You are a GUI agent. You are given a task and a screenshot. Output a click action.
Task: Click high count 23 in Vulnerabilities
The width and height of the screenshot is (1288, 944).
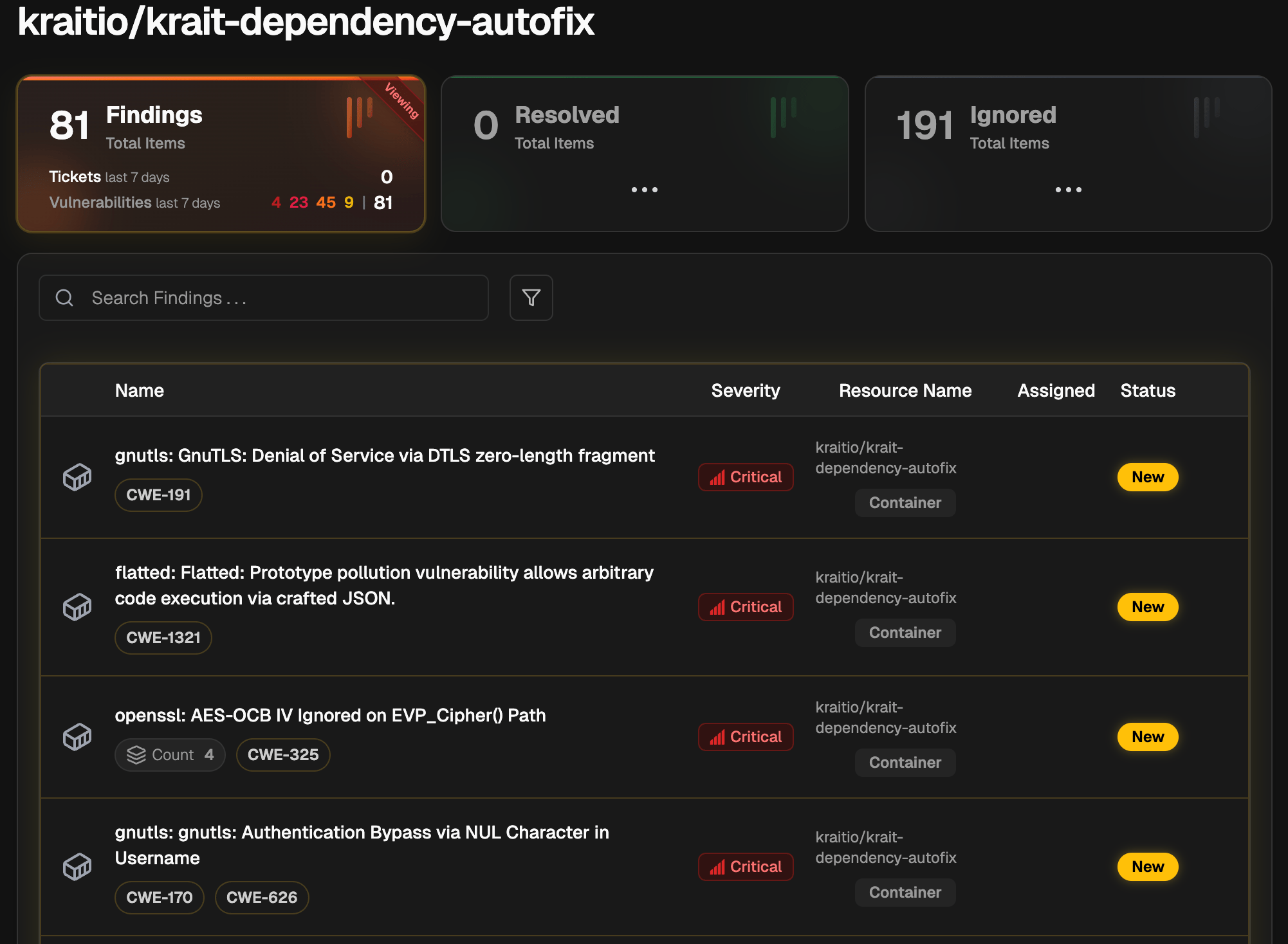(x=299, y=203)
